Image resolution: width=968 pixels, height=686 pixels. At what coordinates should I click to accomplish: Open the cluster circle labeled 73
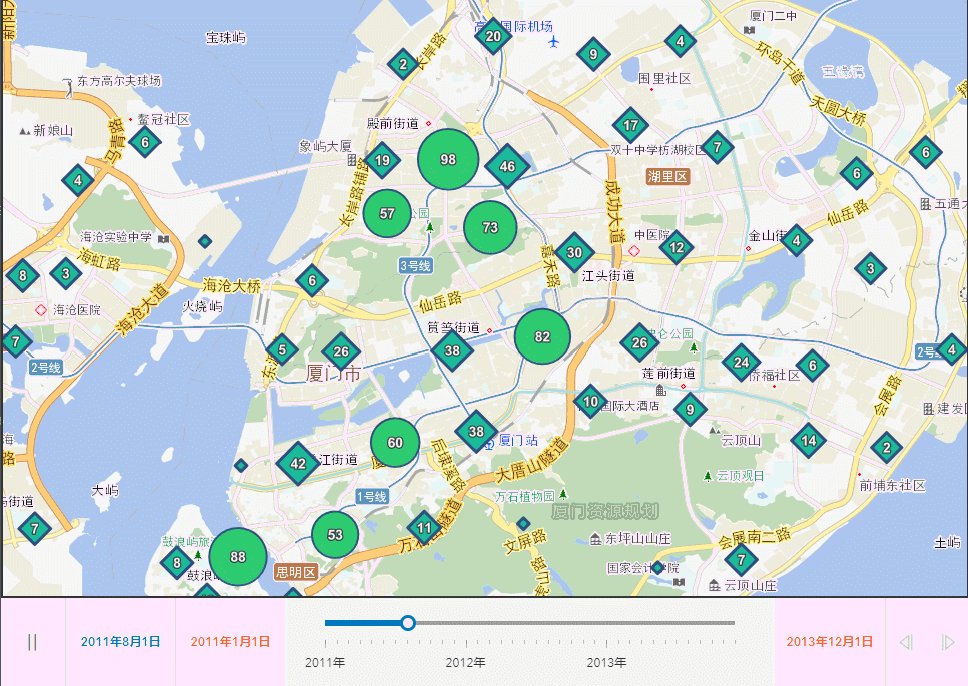[x=490, y=228]
